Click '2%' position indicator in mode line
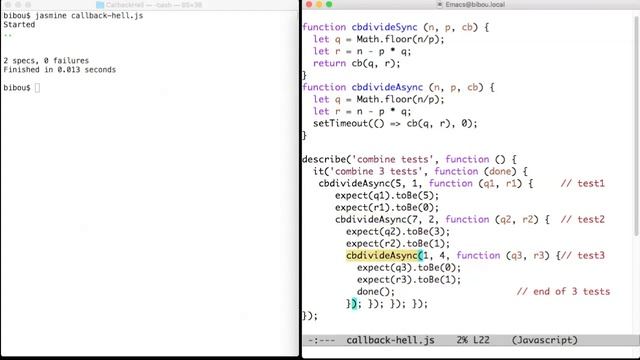 point(462,340)
